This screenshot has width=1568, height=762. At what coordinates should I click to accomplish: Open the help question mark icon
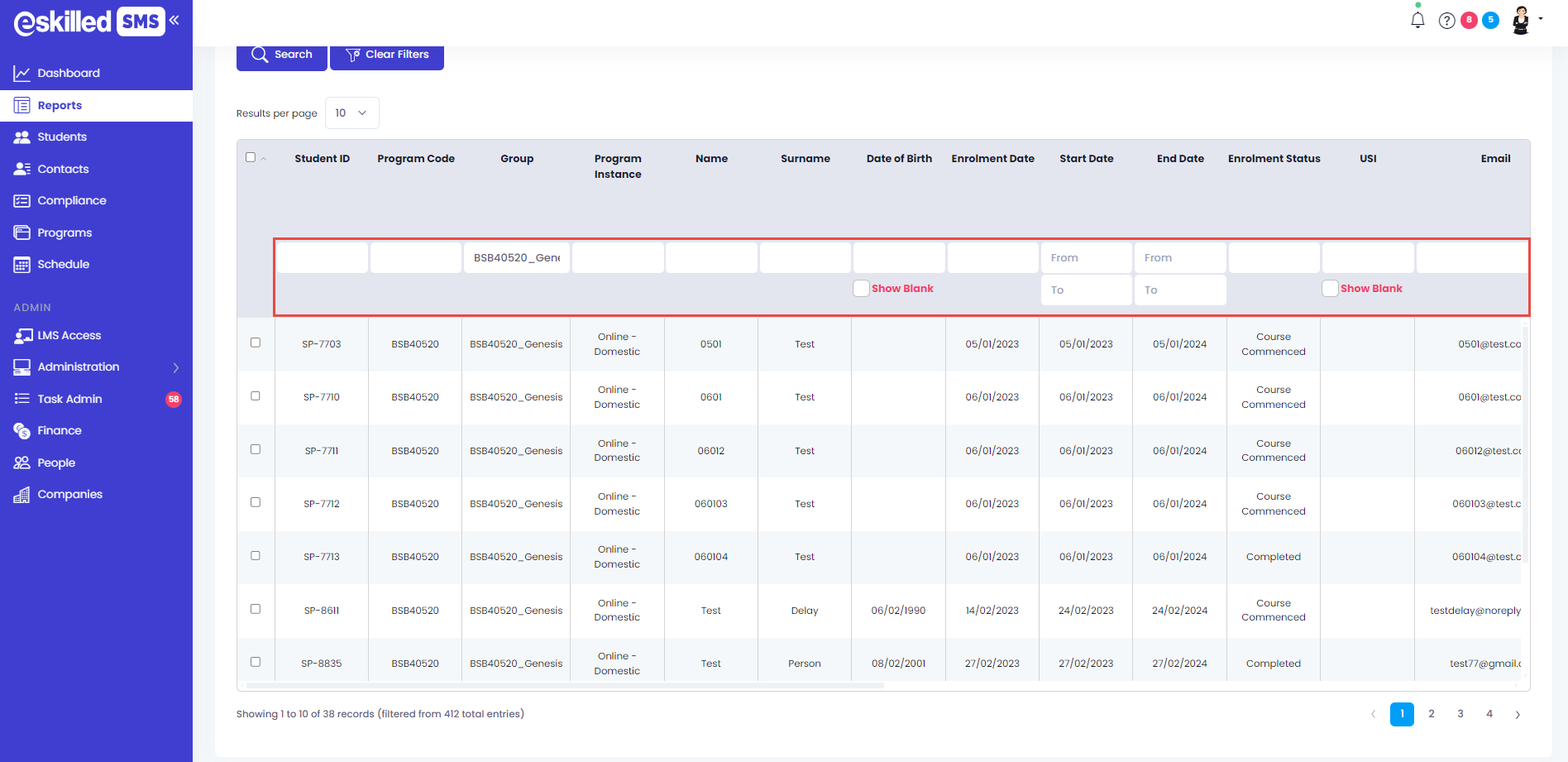click(x=1446, y=21)
